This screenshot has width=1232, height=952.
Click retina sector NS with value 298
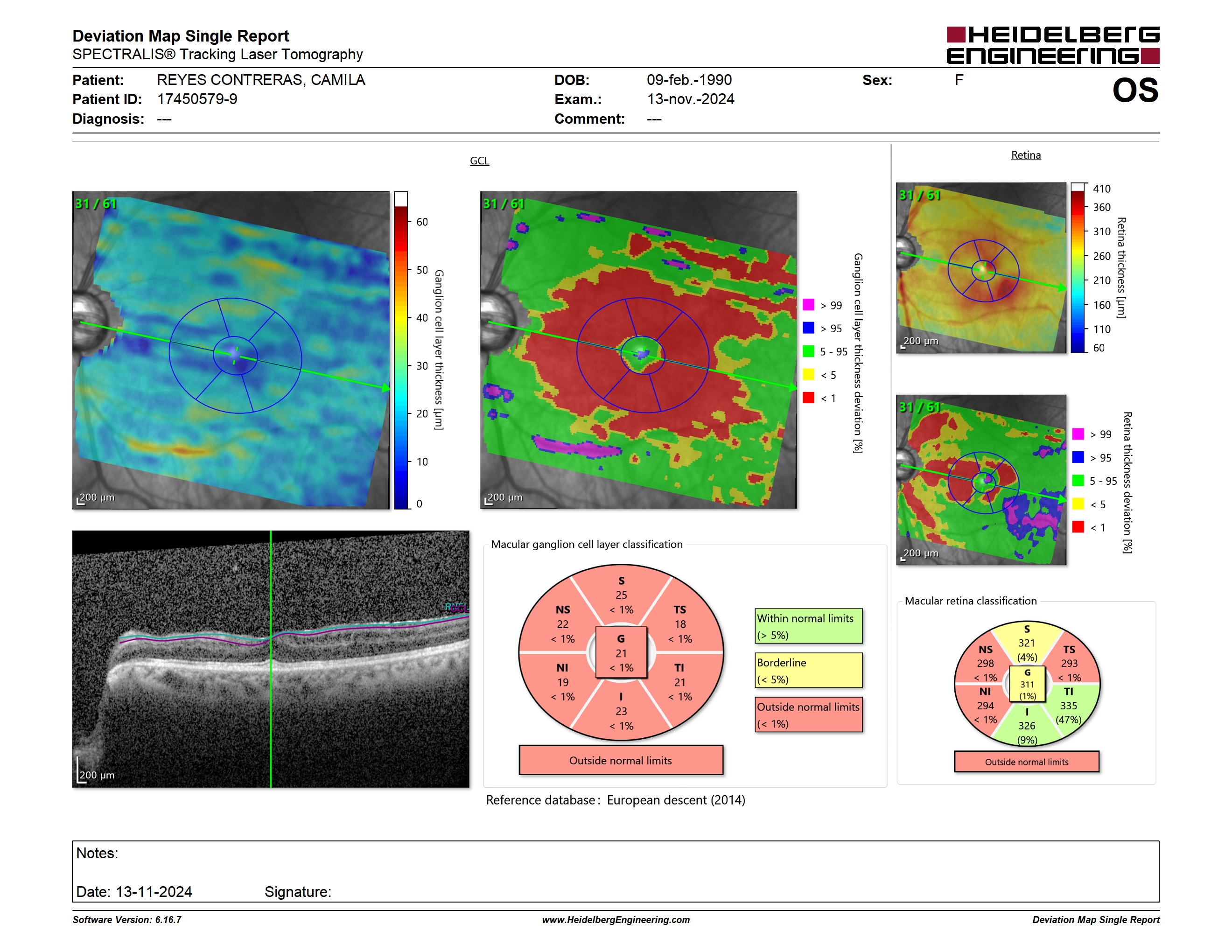click(986, 663)
